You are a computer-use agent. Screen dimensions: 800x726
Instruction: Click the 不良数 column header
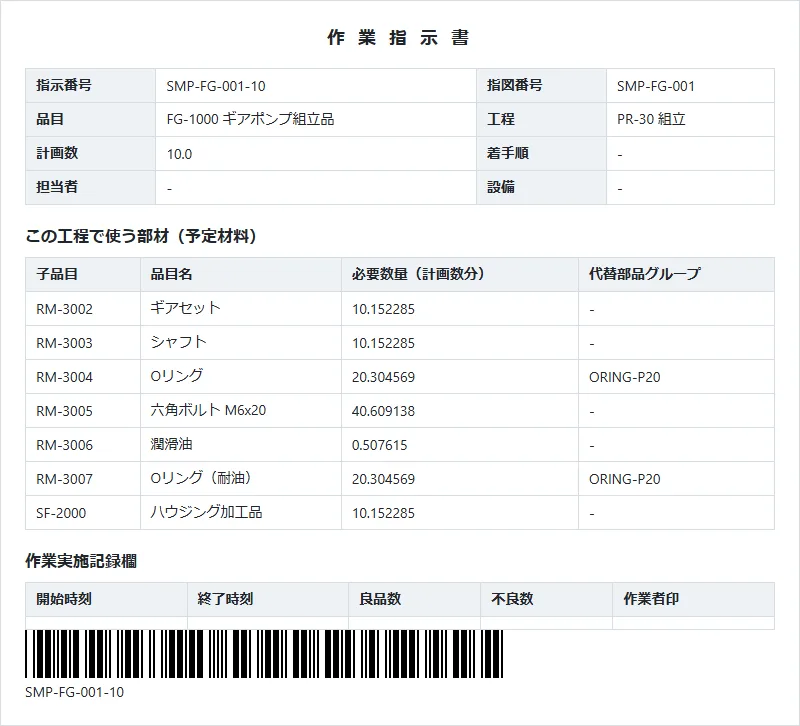click(546, 599)
